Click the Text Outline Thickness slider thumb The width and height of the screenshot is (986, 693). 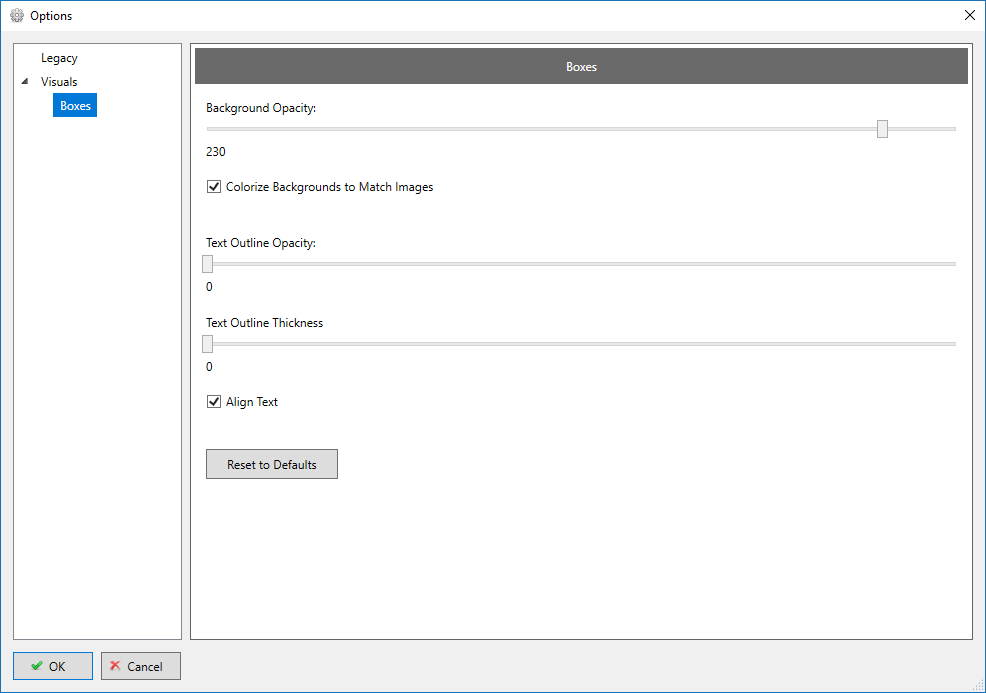[x=208, y=344]
